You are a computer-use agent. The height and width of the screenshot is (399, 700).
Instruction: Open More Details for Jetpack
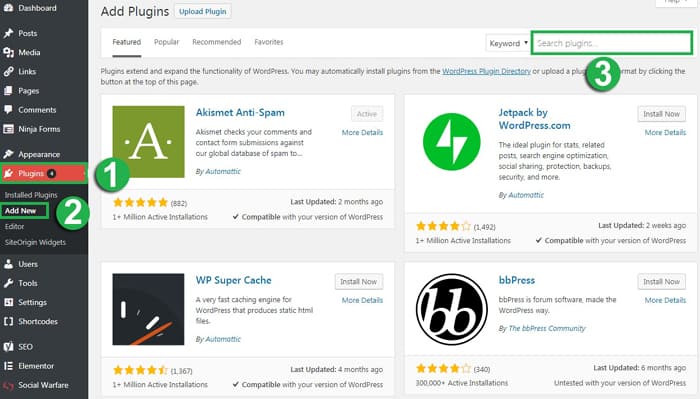pyautogui.click(x=665, y=133)
